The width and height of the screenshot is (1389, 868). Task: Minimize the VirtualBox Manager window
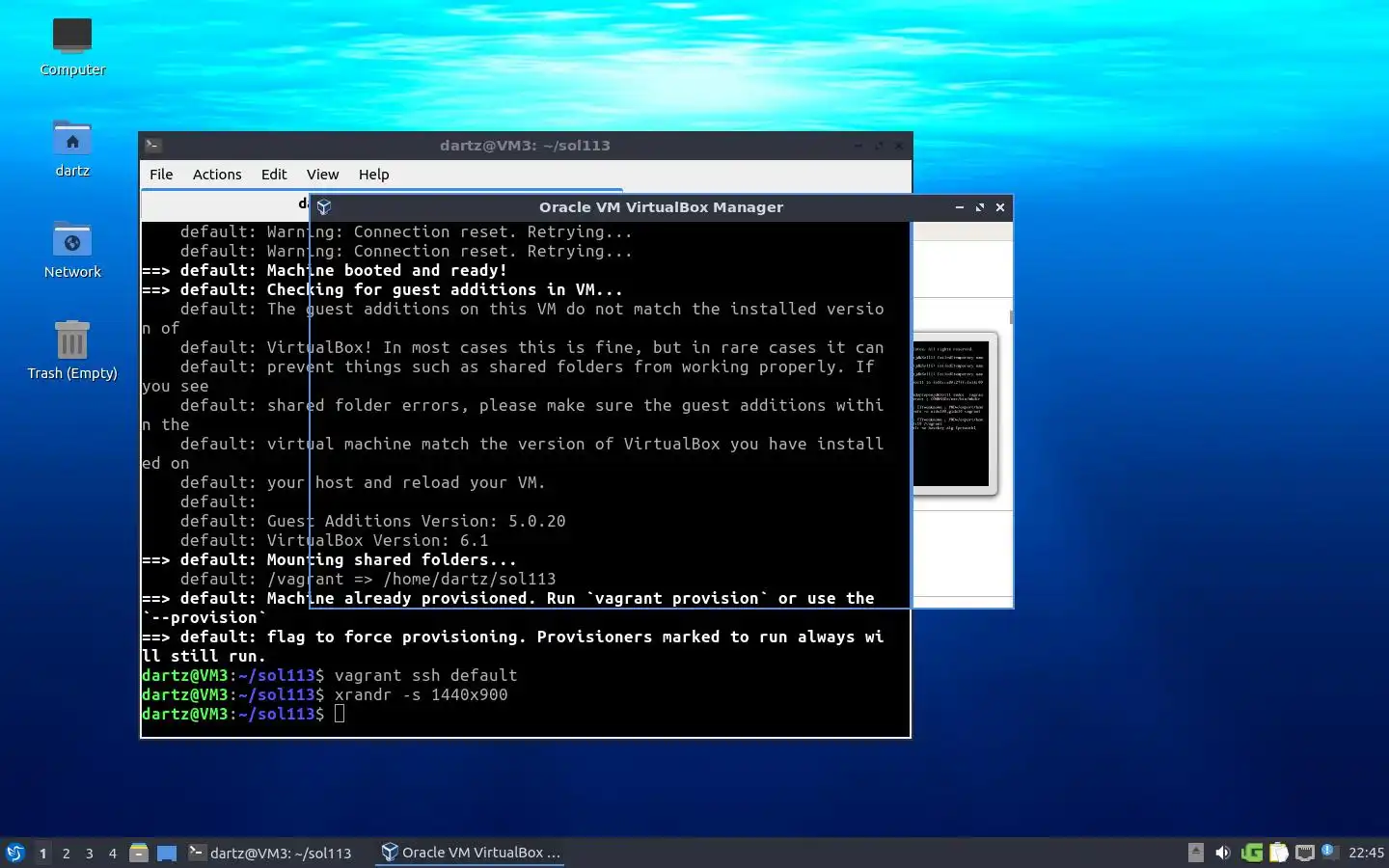(x=960, y=207)
